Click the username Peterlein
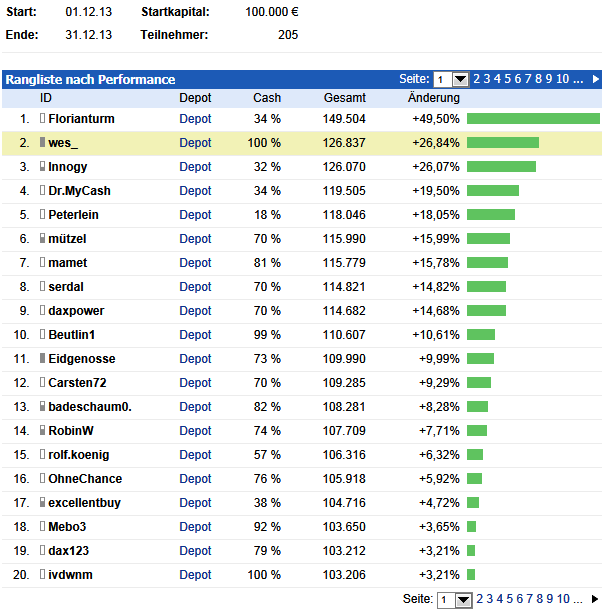This screenshot has height=612, width=605. [73, 215]
